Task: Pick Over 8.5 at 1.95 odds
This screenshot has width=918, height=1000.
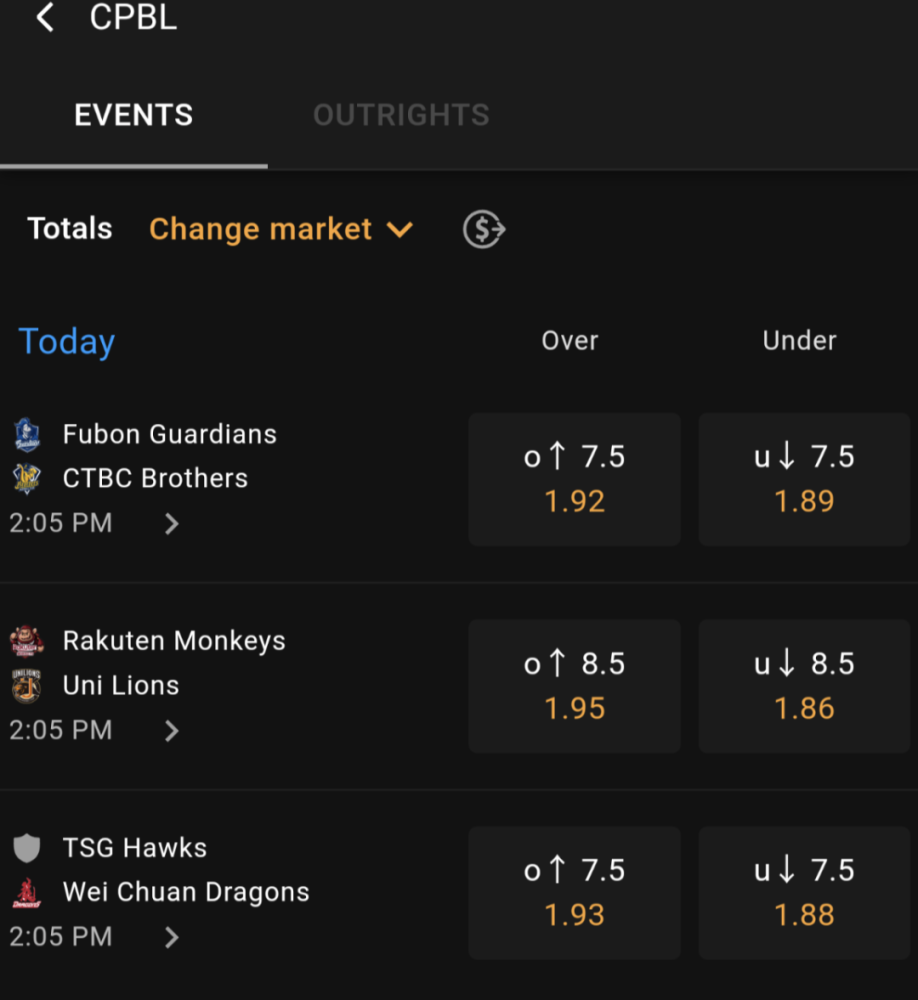Action: (574, 686)
